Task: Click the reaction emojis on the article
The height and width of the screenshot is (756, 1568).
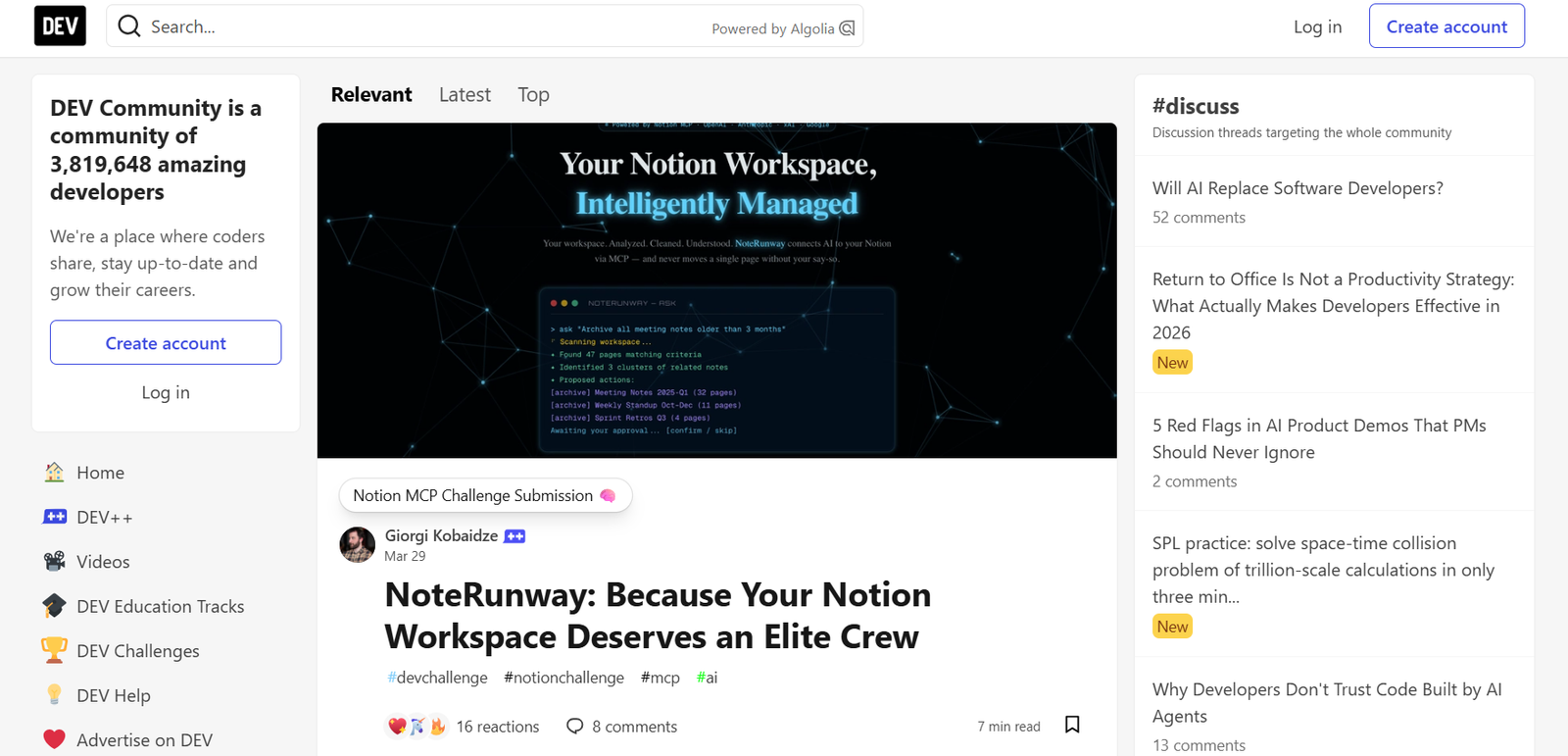Action: pyautogui.click(x=416, y=726)
